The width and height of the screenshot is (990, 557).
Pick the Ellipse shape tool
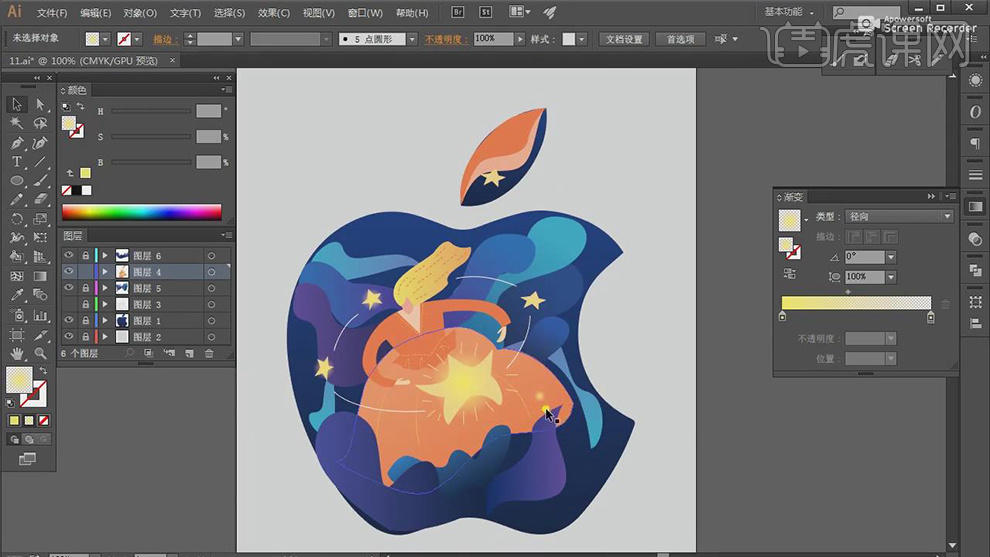point(16,181)
